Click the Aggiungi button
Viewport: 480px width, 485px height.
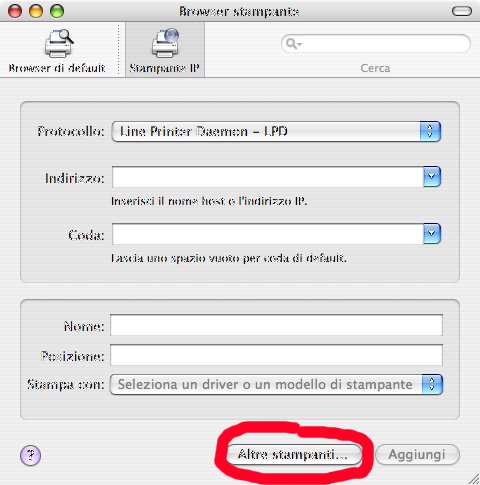[x=417, y=454]
